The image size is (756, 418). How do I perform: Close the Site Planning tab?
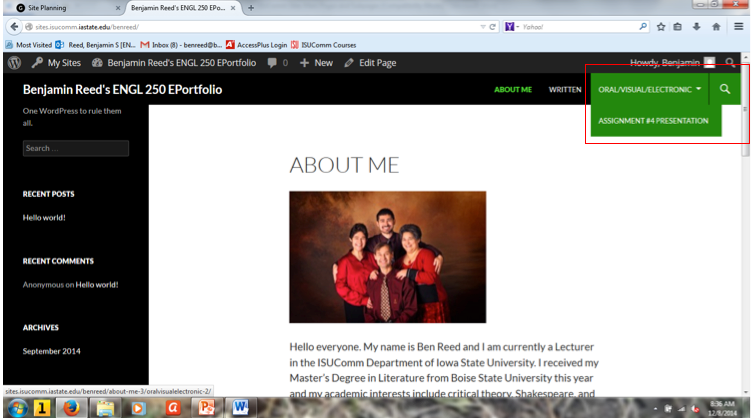coord(118,8)
